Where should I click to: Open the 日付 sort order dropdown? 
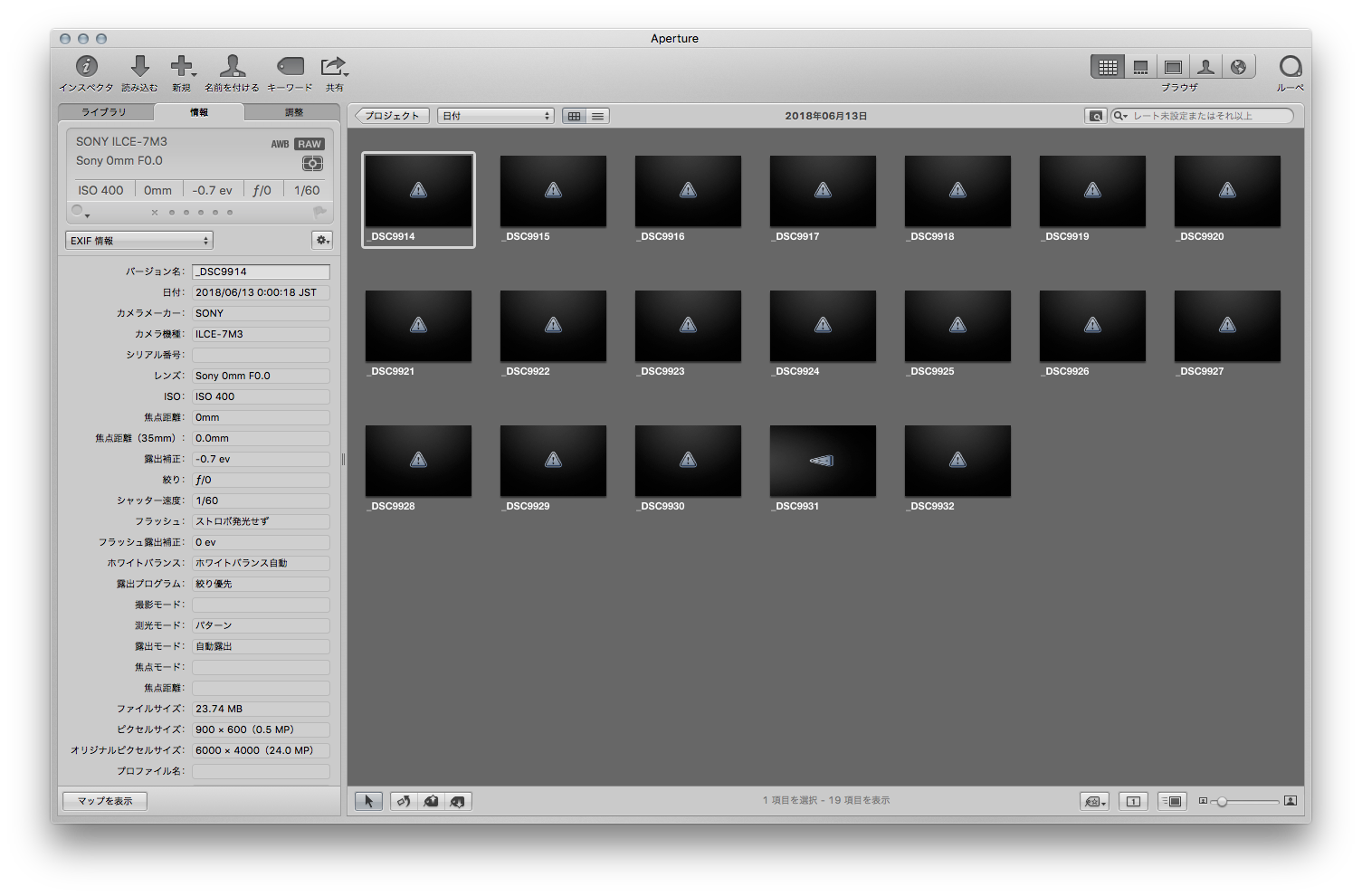[x=495, y=116]
